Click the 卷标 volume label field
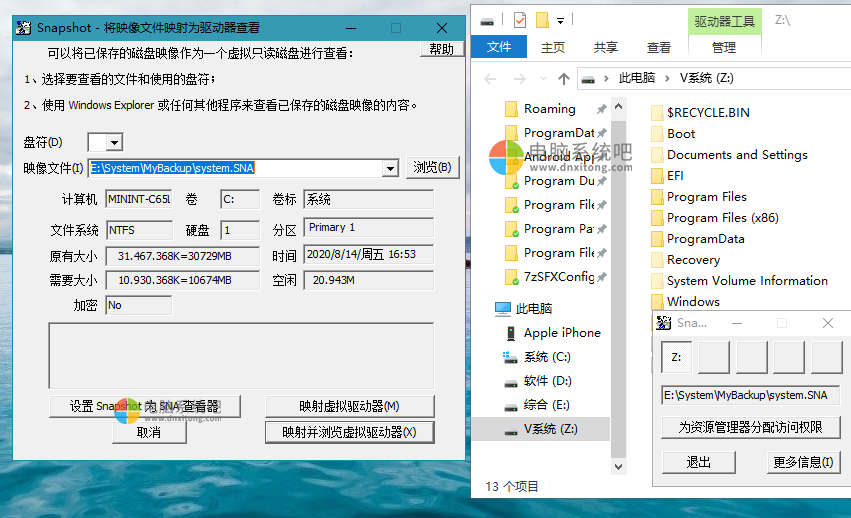This screenshot has height=518, width=851. tap(369, 199)
